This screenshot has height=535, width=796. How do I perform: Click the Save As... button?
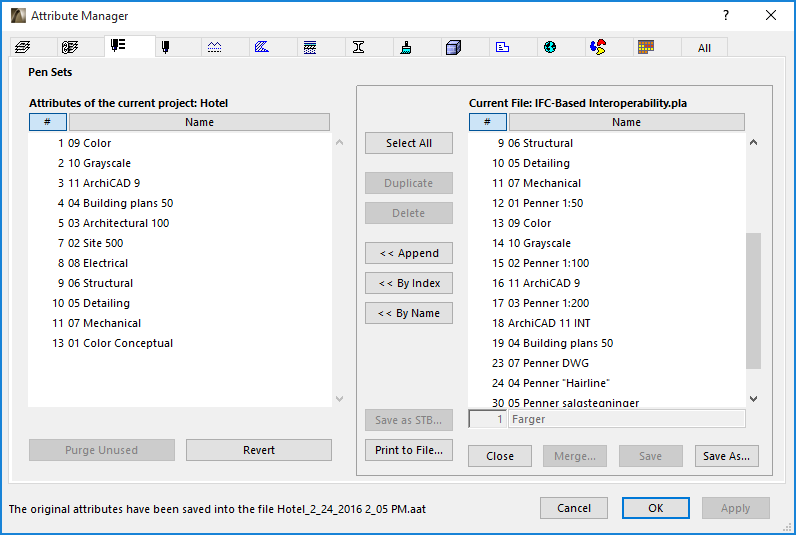[x=726, y=456]
